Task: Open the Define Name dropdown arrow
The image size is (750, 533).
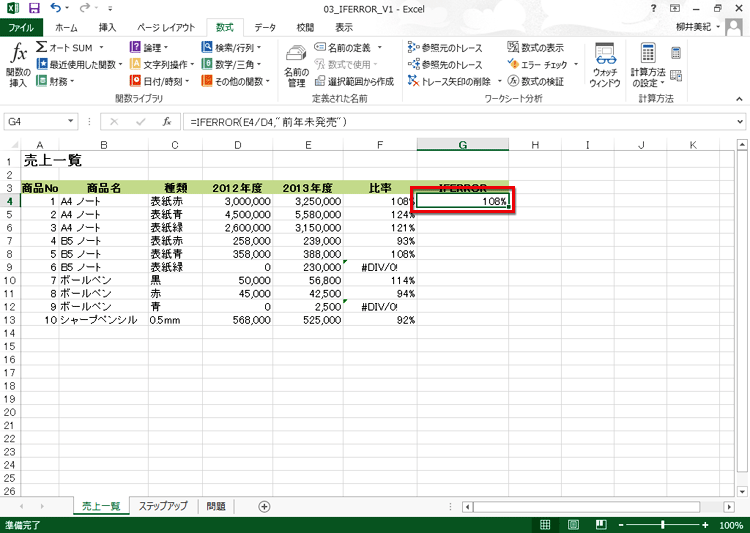Action: [380, 47]
